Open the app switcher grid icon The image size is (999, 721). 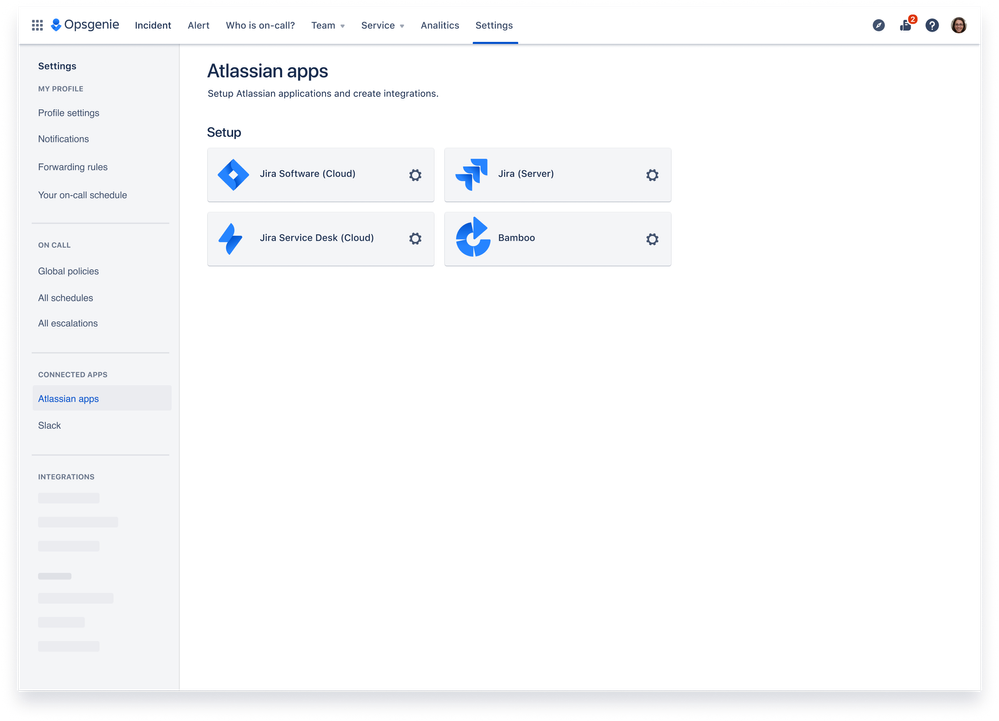pos(38,25)
